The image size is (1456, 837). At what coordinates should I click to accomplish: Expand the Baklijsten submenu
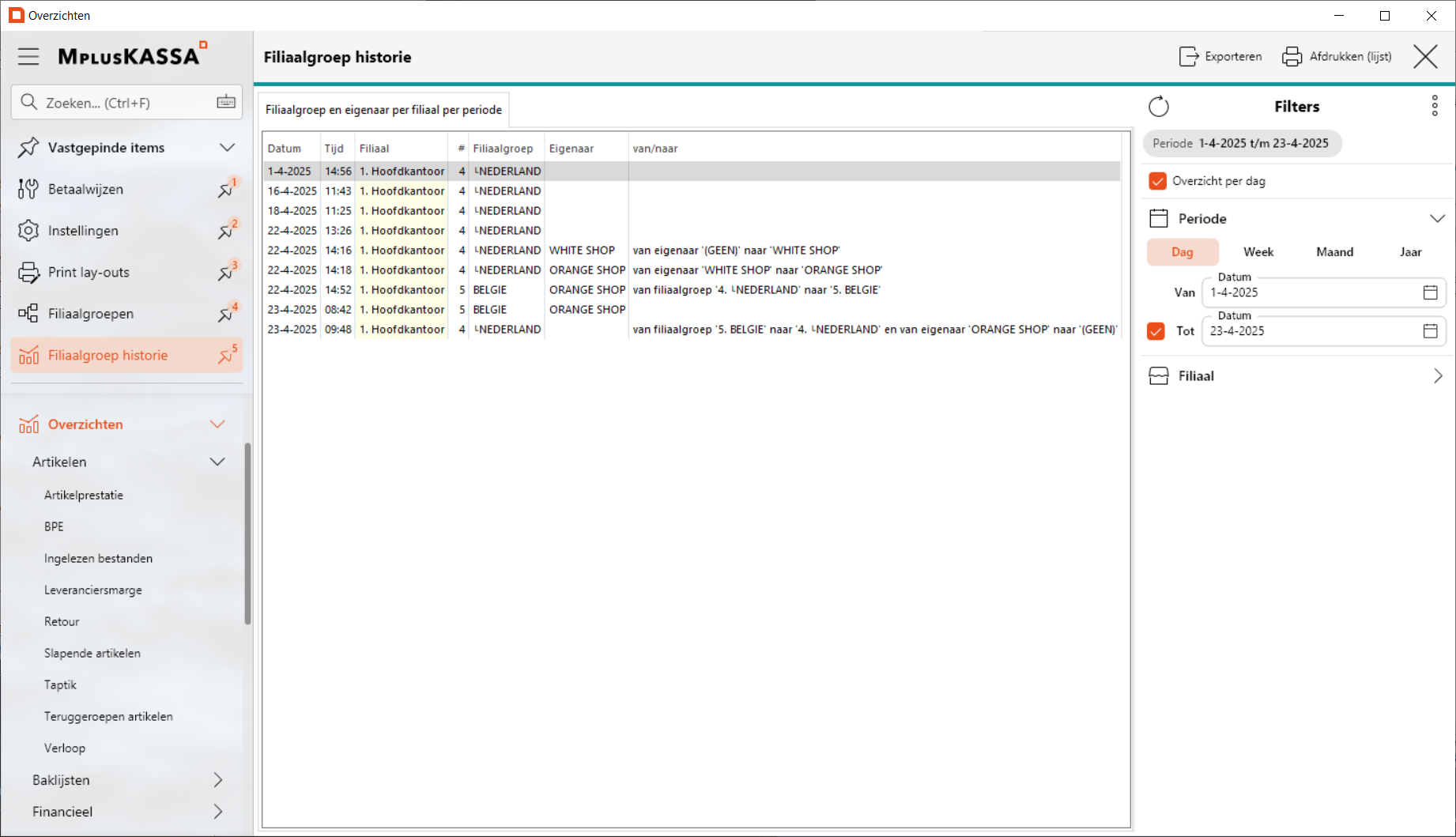(x=218, y=780)
